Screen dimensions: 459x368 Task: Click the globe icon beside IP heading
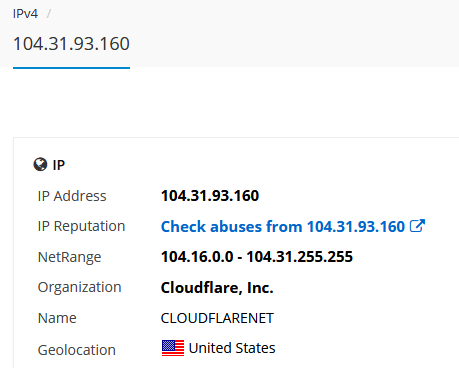(40, 164)
